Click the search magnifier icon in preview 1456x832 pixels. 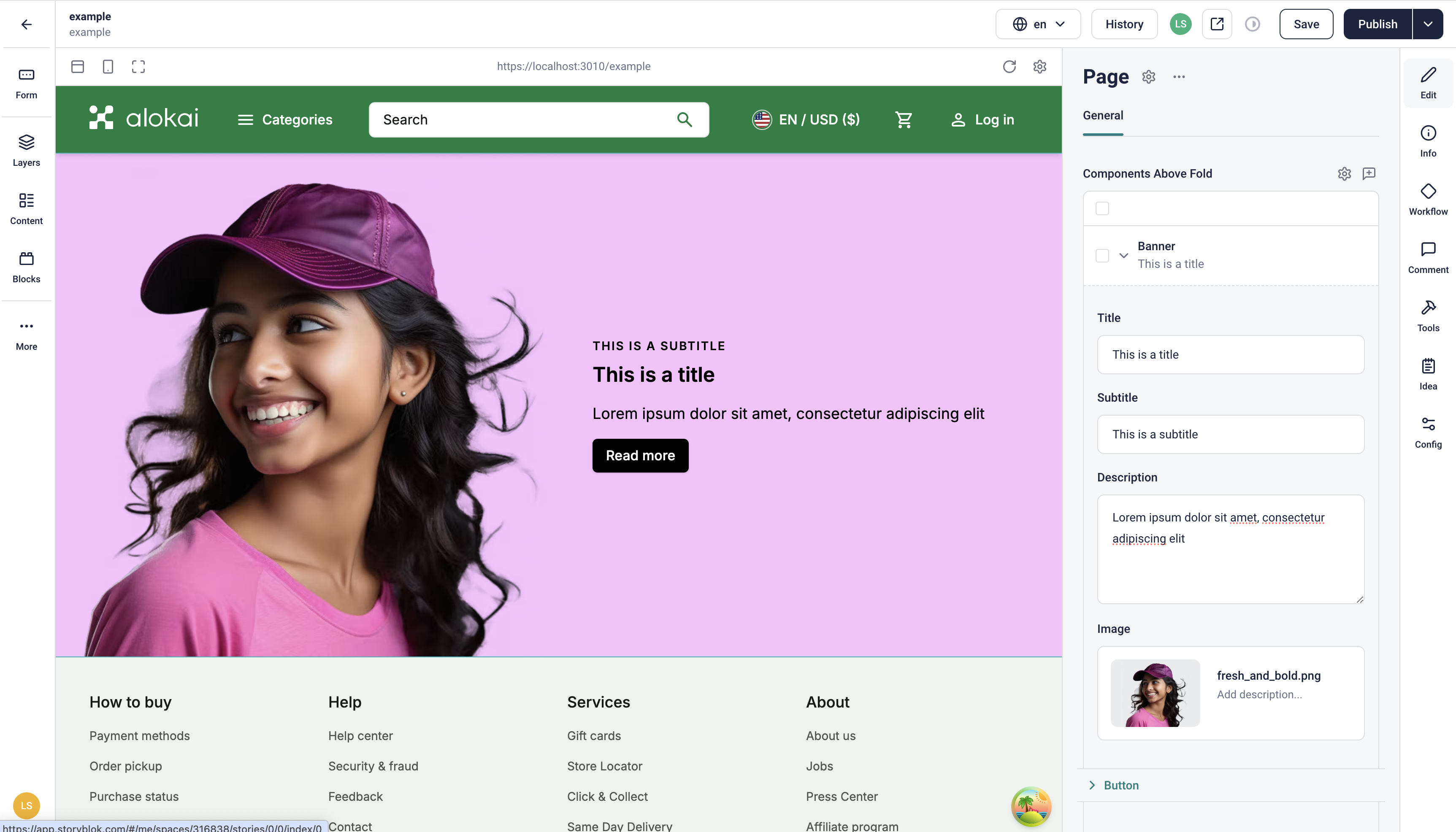click(684, 119)
